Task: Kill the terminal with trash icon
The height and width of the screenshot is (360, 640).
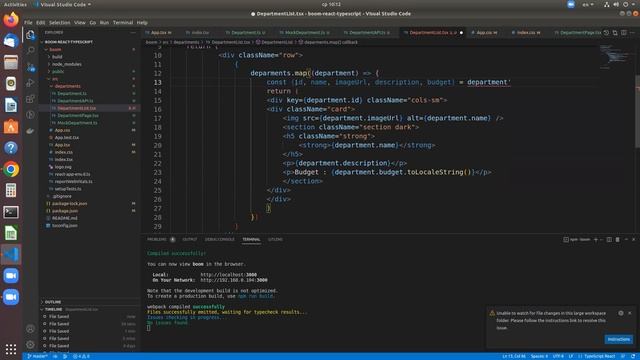Action: pyautogui.click(x=618, y=240)
